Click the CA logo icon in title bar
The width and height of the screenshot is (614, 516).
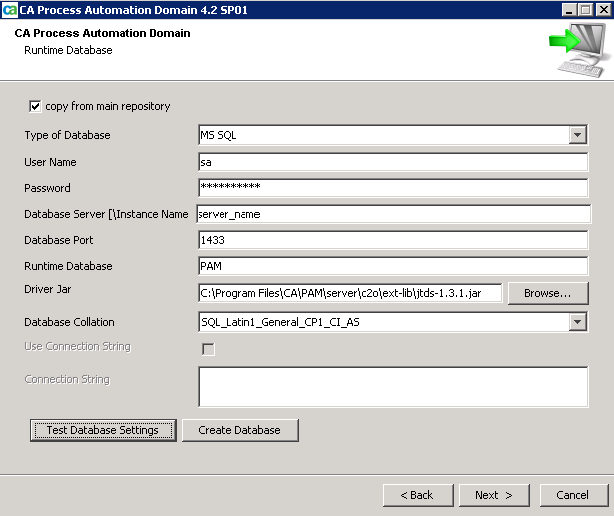(10, 9)
